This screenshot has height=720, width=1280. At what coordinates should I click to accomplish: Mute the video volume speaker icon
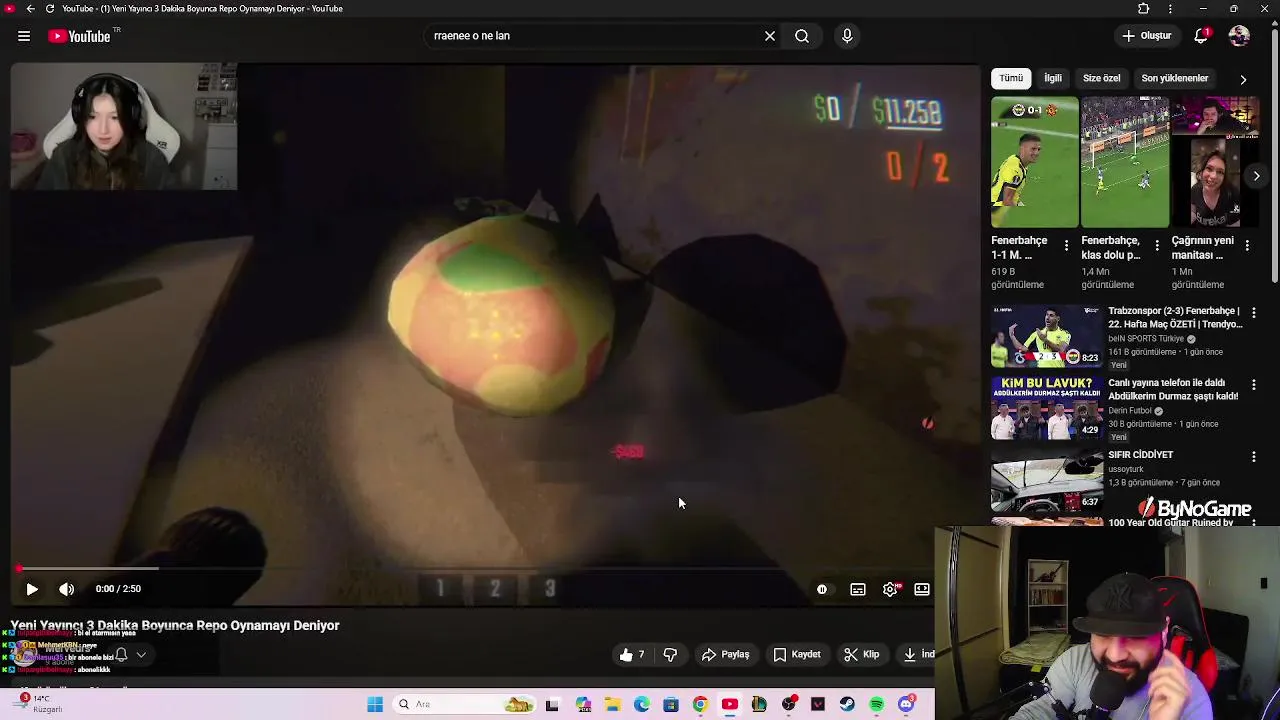tap(66, 589)
